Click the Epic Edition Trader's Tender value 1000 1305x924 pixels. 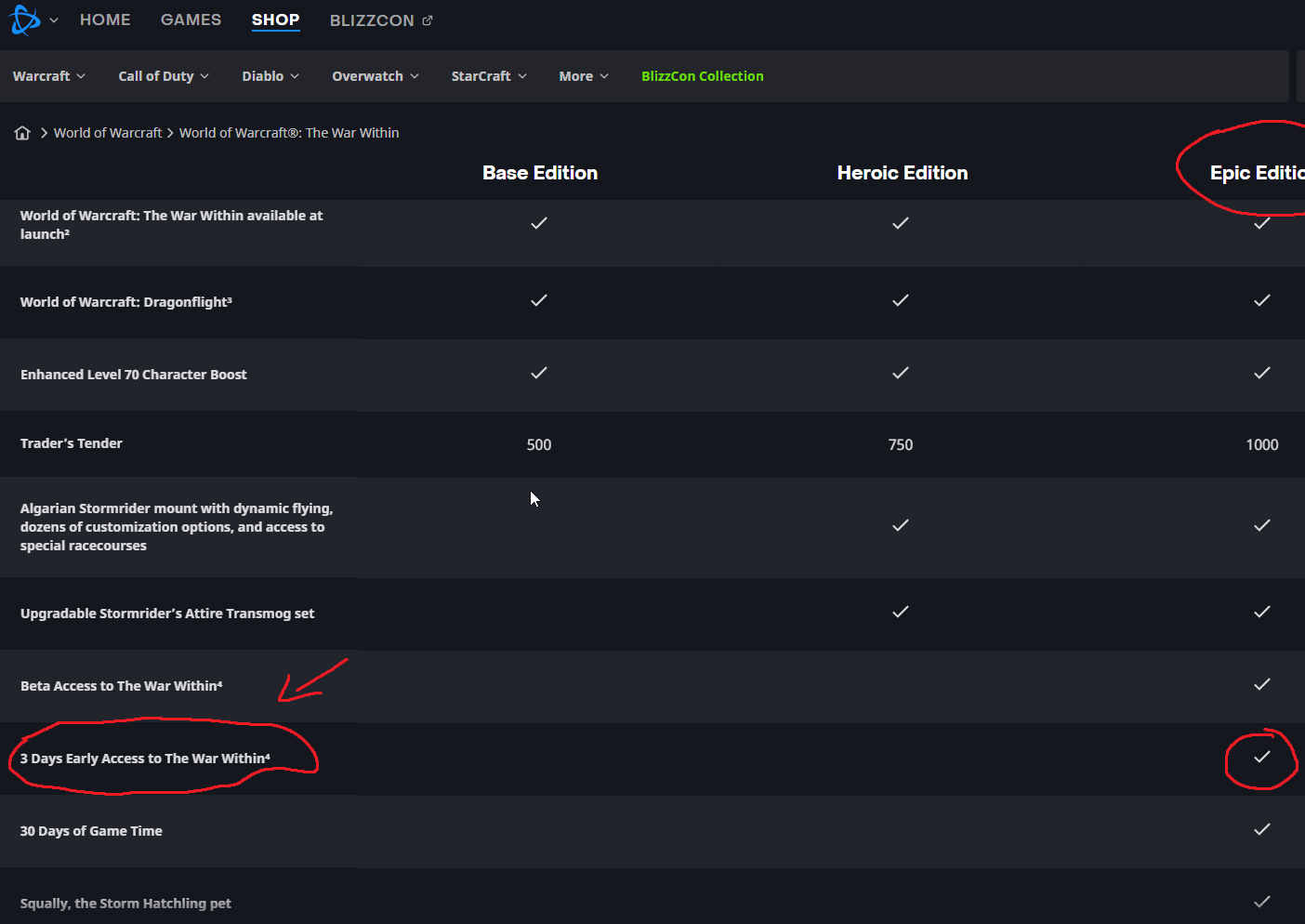point(1262,445)
